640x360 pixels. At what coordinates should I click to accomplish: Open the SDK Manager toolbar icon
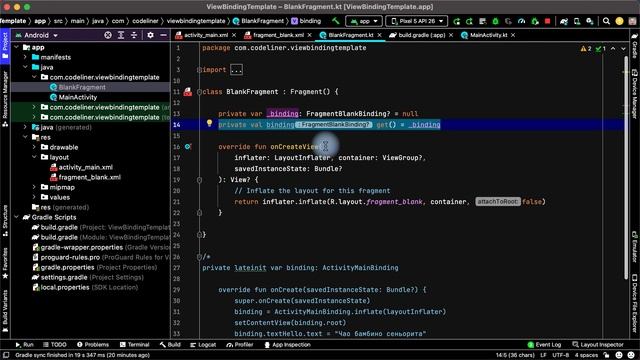[x=590, y=21]
